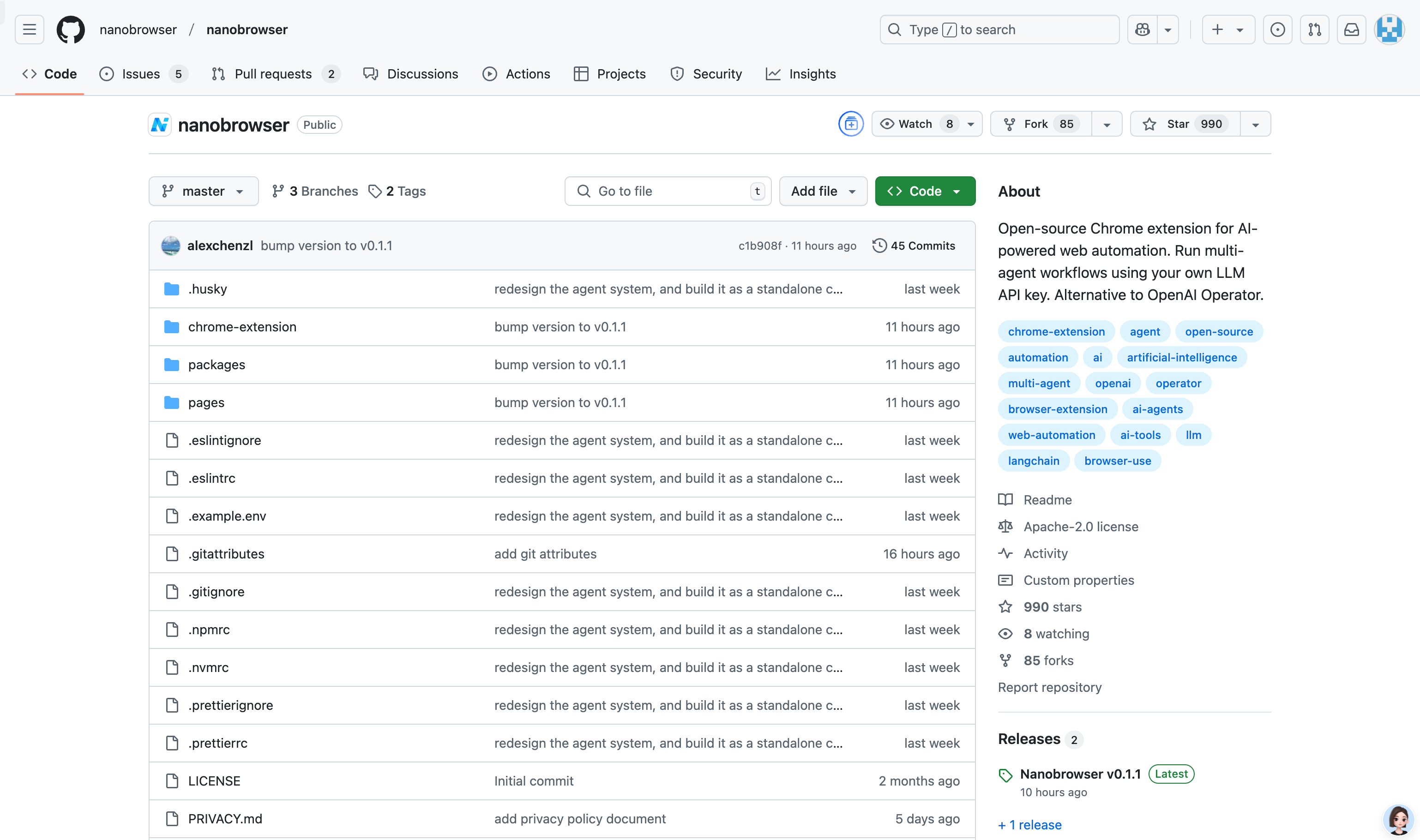Click the Activity pulse icon
Image resolution: width=1420 pixels, height=840 pixels.
[1005, 553]
